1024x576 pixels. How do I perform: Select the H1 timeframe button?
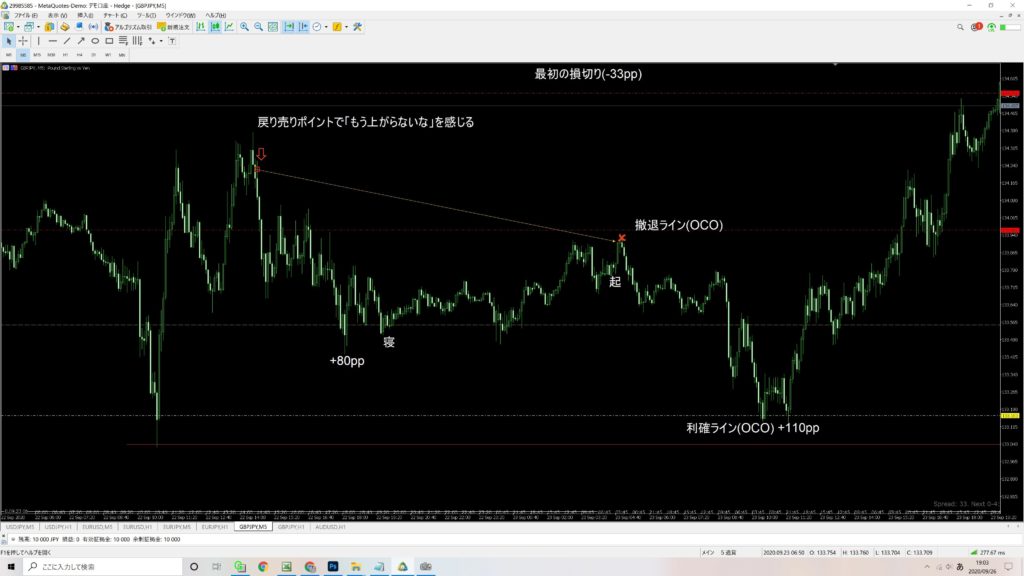[x=65, y=55]
